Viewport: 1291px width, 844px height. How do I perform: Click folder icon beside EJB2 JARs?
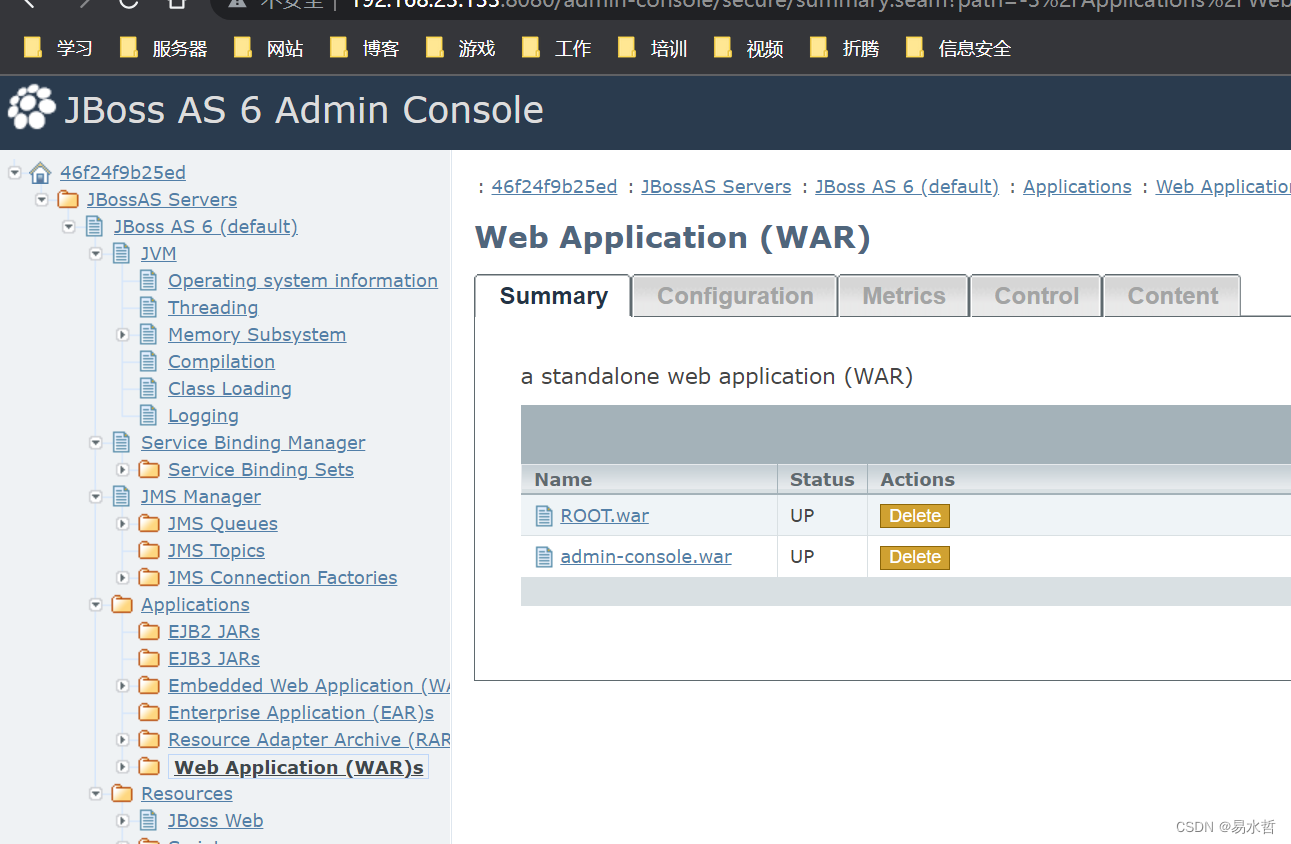(149, 632)
